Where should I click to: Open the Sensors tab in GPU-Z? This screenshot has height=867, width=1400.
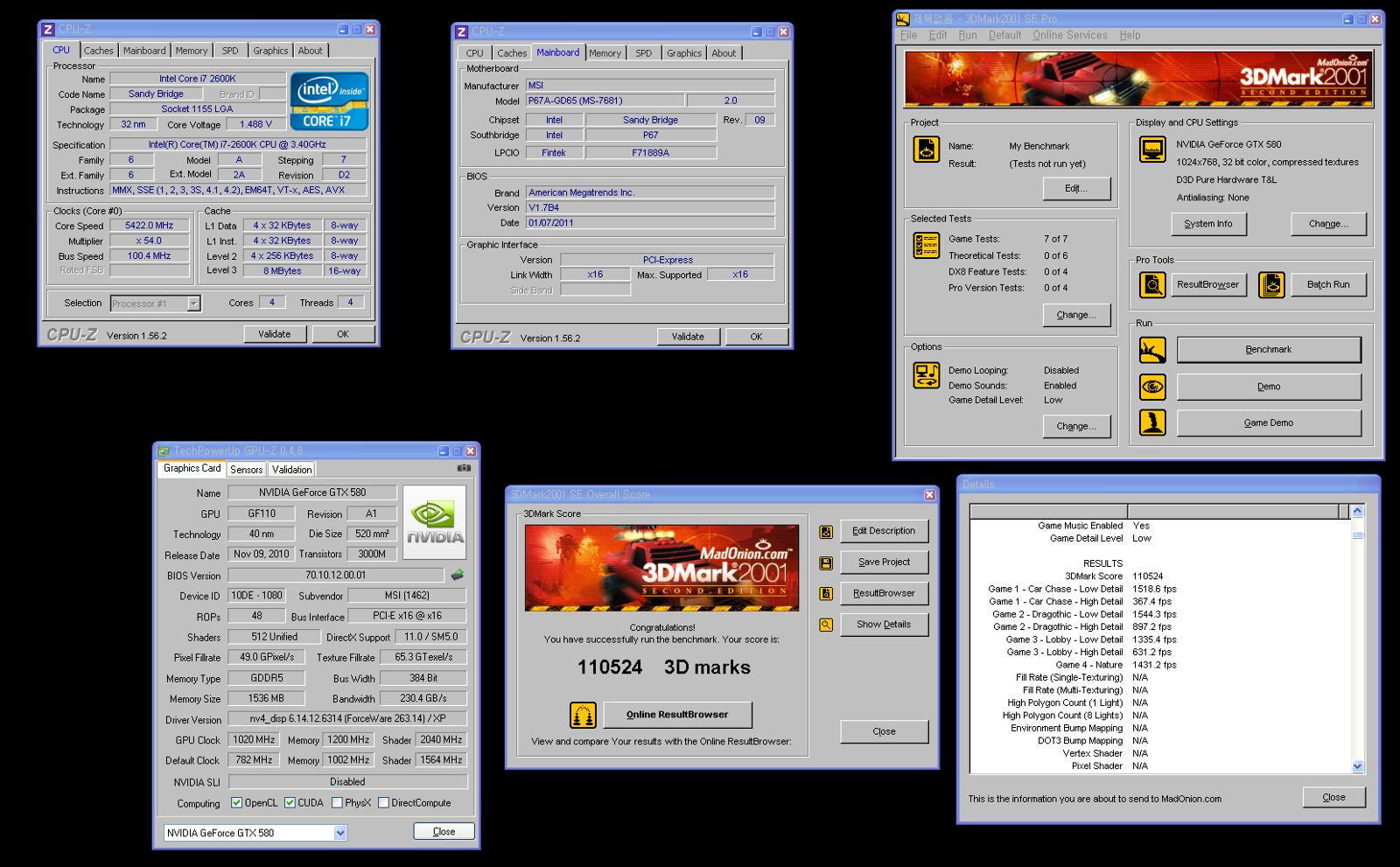[x=247, y=470]
